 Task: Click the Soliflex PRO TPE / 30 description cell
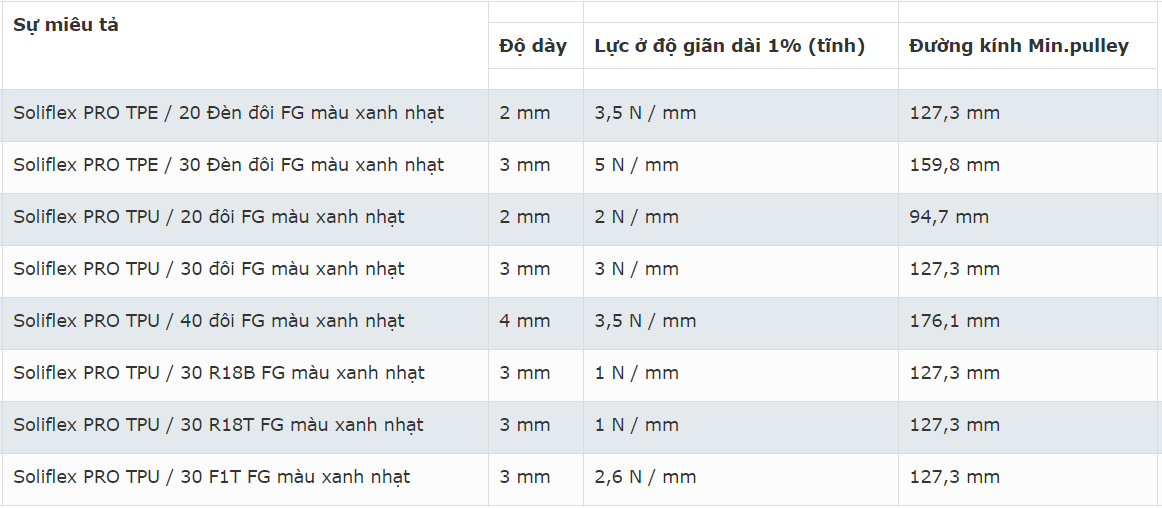coord(228,165)
